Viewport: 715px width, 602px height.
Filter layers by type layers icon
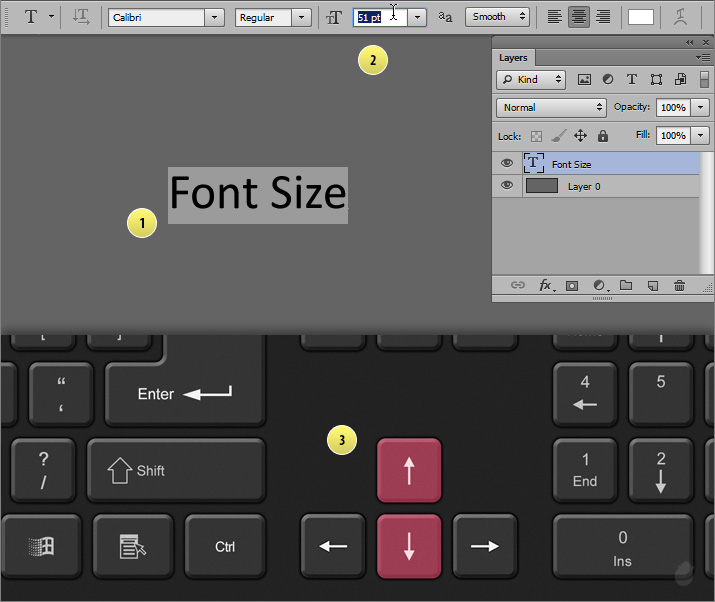[632, 79]
